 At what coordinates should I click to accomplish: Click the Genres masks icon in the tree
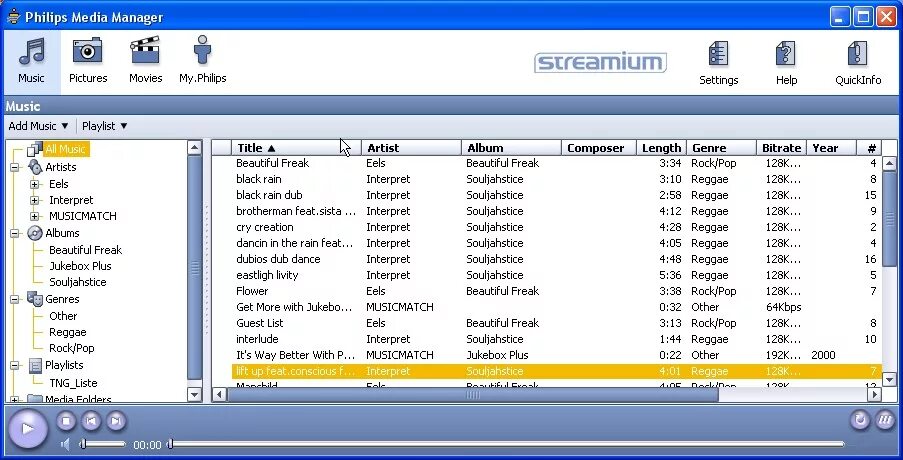35,299
